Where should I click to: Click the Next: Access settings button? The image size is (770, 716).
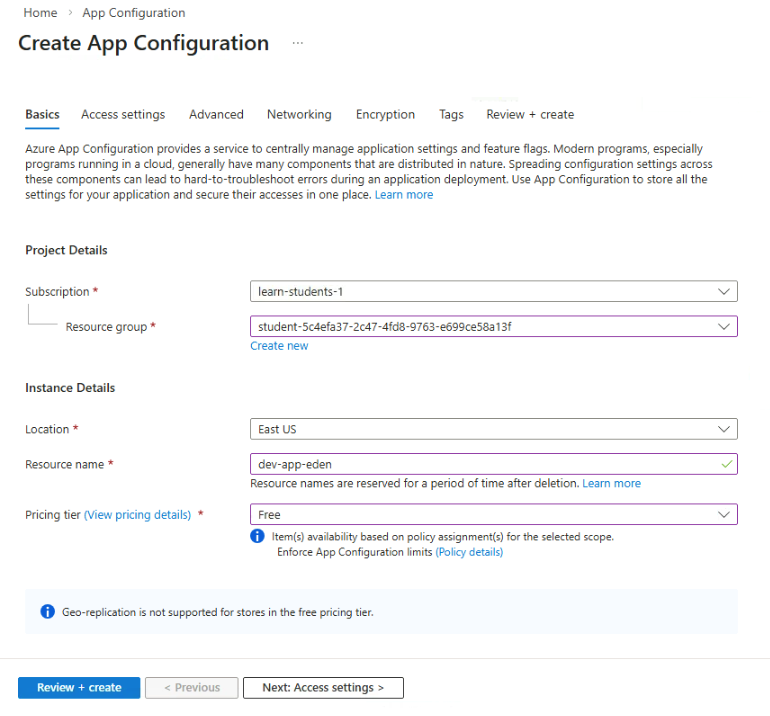[323, 688]
